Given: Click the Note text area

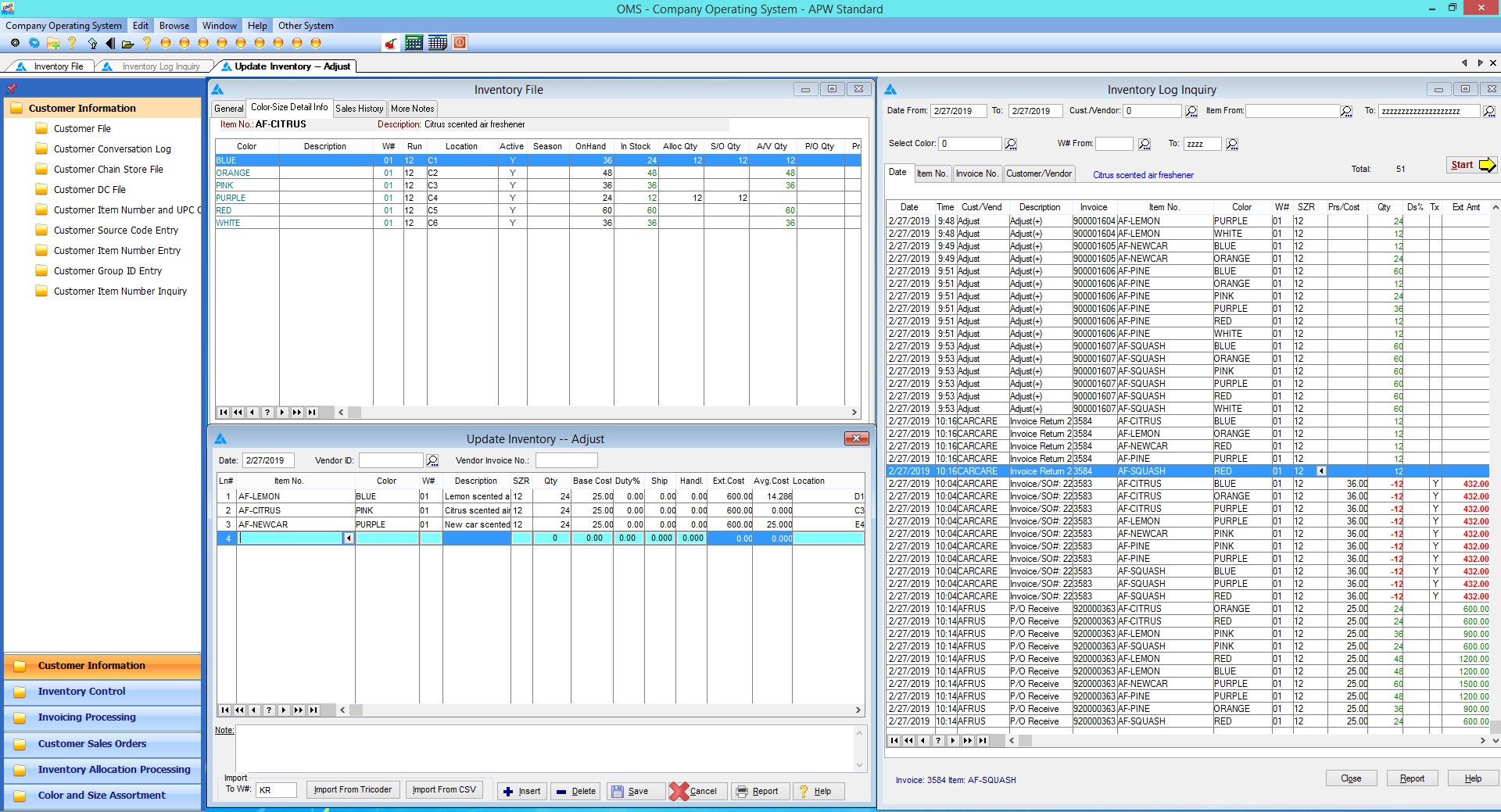Looking at the screenshot, I should click(545, 749).
